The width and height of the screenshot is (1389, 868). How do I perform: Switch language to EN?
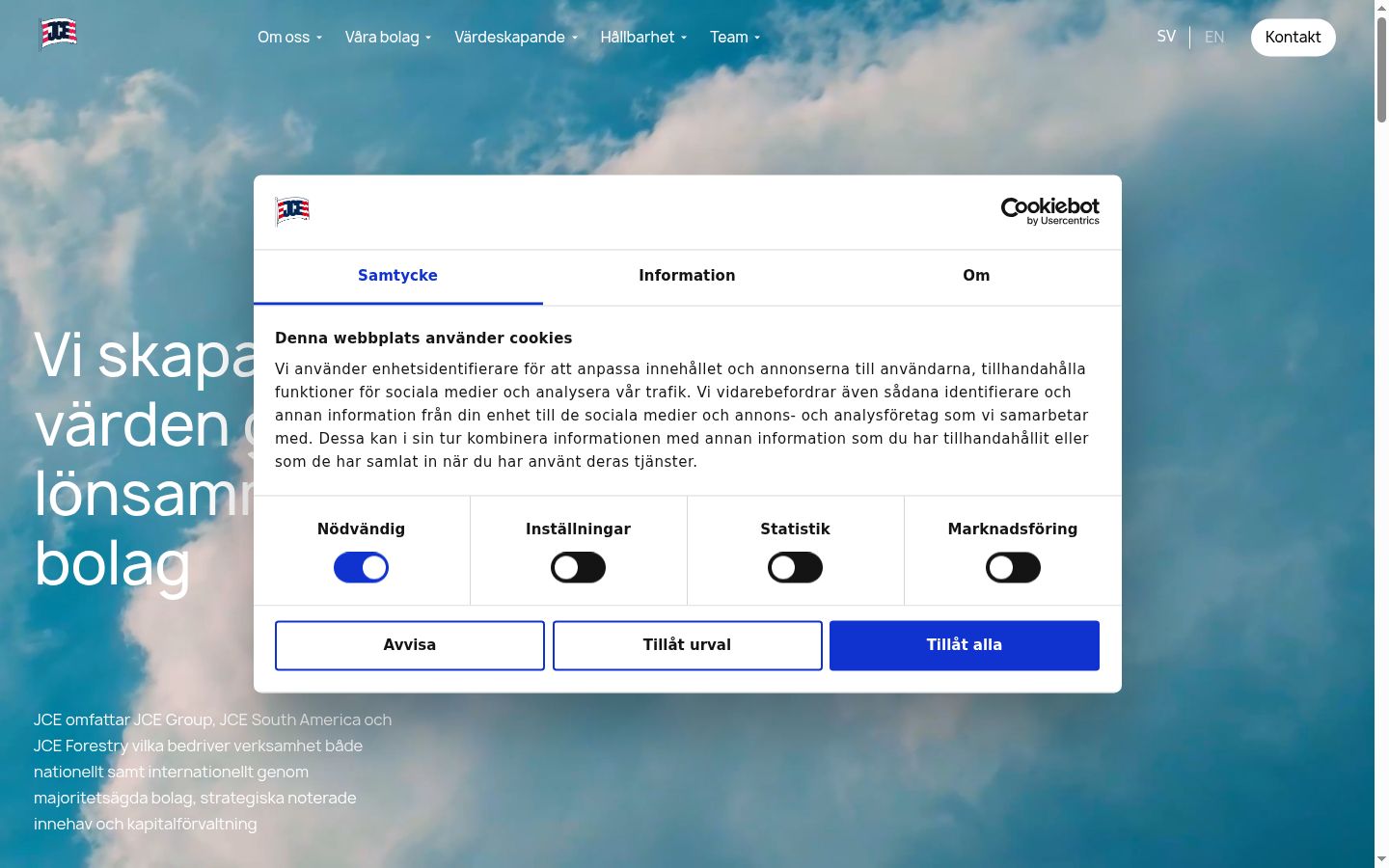(1214, 37)
